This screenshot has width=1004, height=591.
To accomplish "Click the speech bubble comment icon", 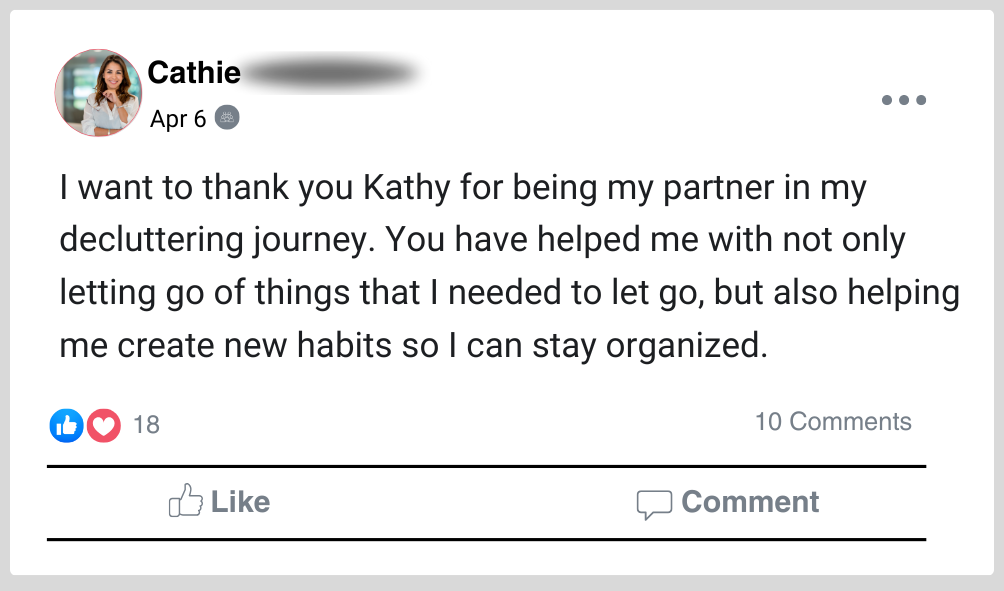I will pyautogui.click(x=654, y=504).
